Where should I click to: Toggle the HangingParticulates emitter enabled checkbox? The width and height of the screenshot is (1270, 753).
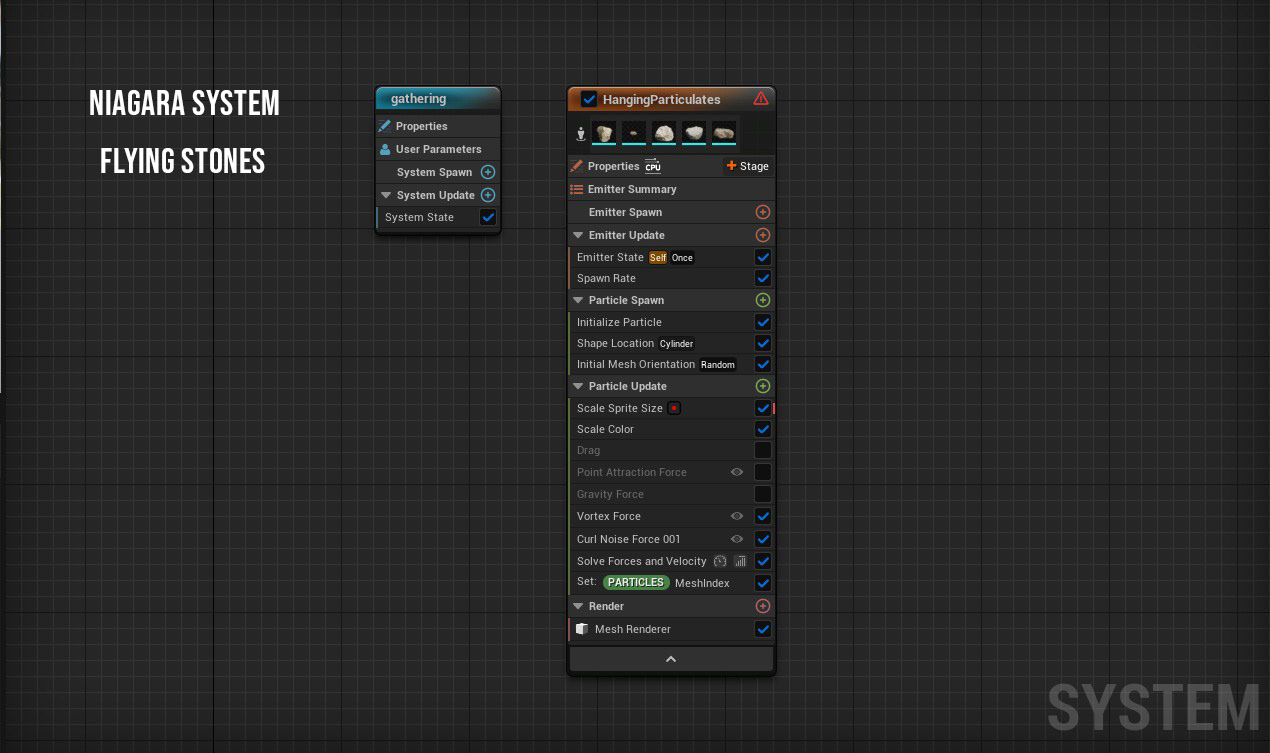click(589, 99)
